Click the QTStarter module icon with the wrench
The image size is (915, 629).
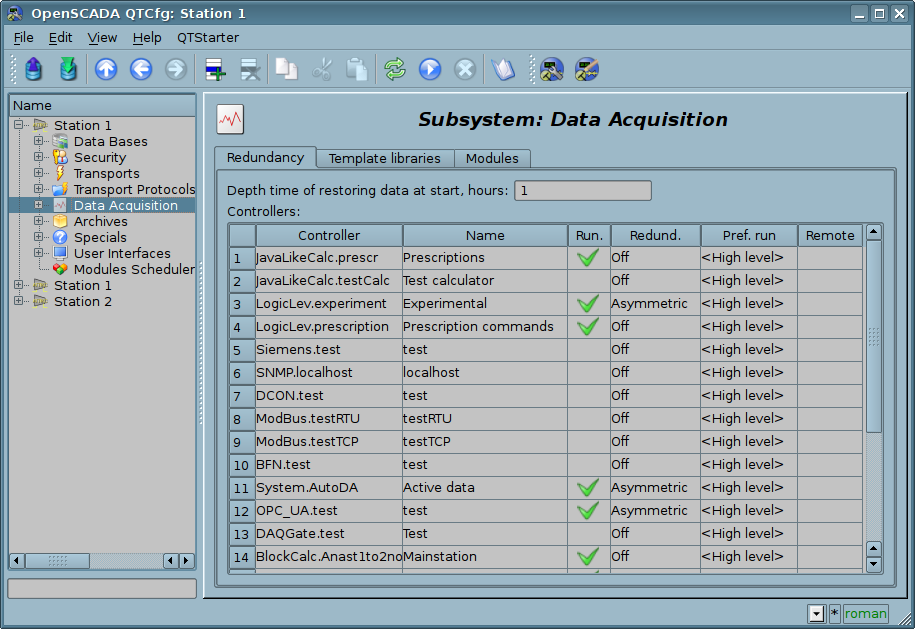pos(551,69)
